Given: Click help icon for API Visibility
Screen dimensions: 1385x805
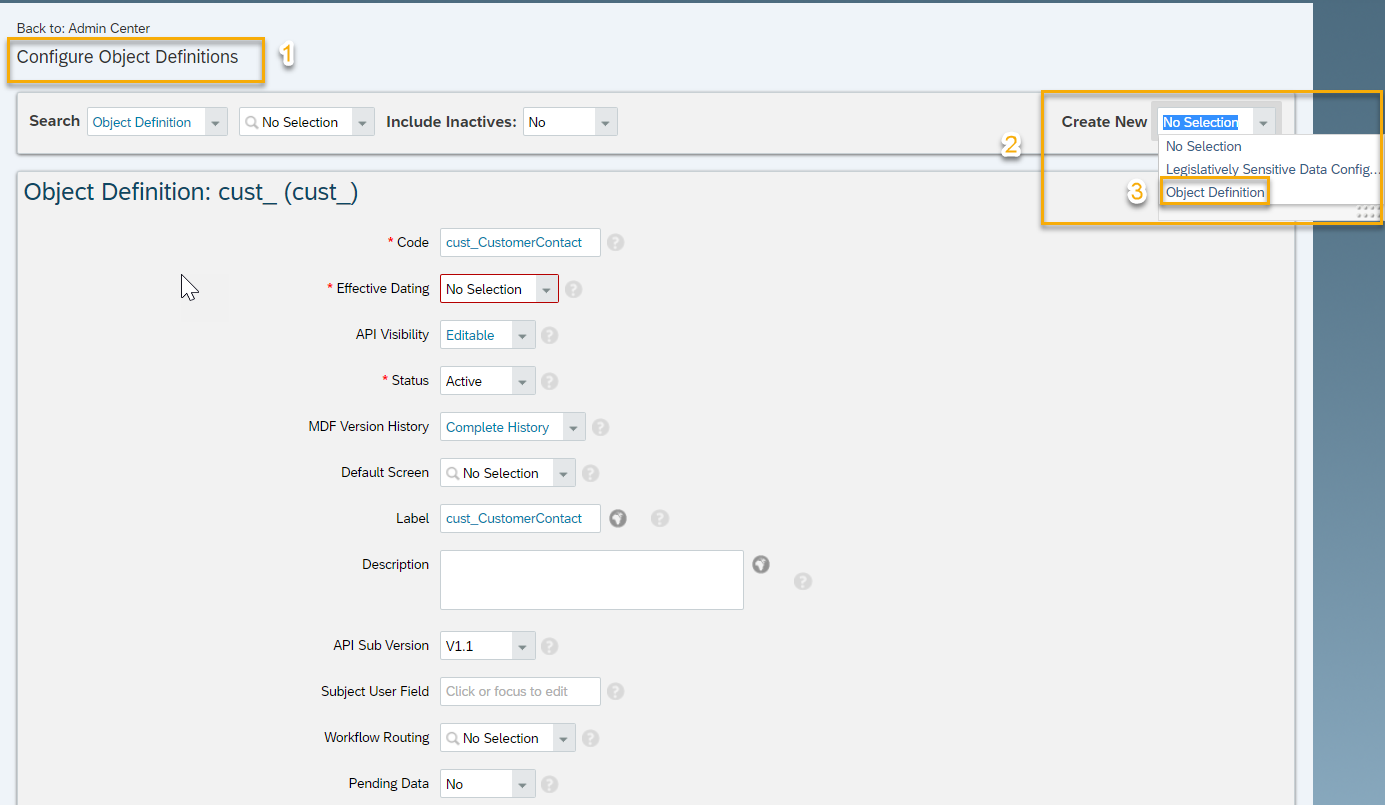Looking at the screenshot, I should (550, 335).
